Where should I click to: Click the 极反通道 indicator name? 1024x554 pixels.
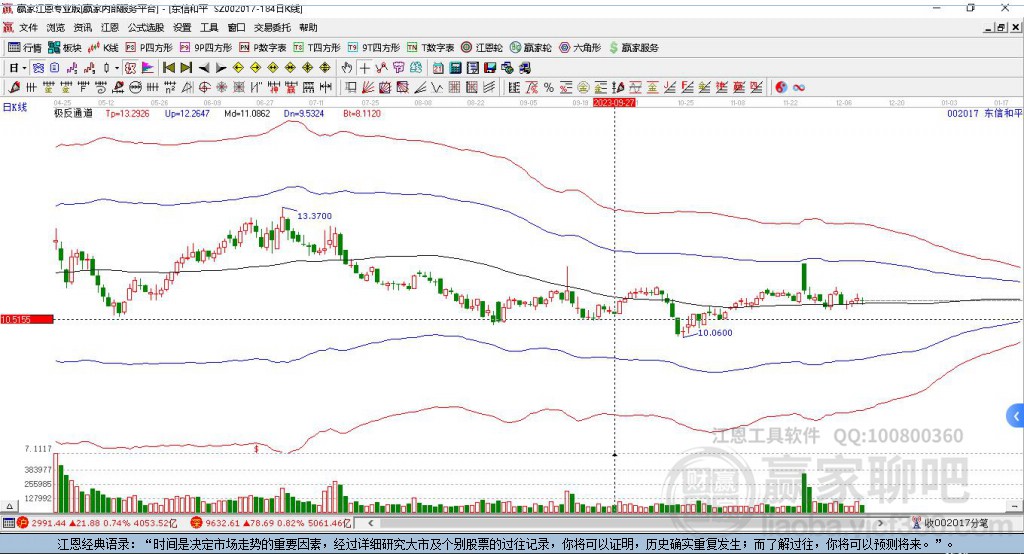(73, 113)
